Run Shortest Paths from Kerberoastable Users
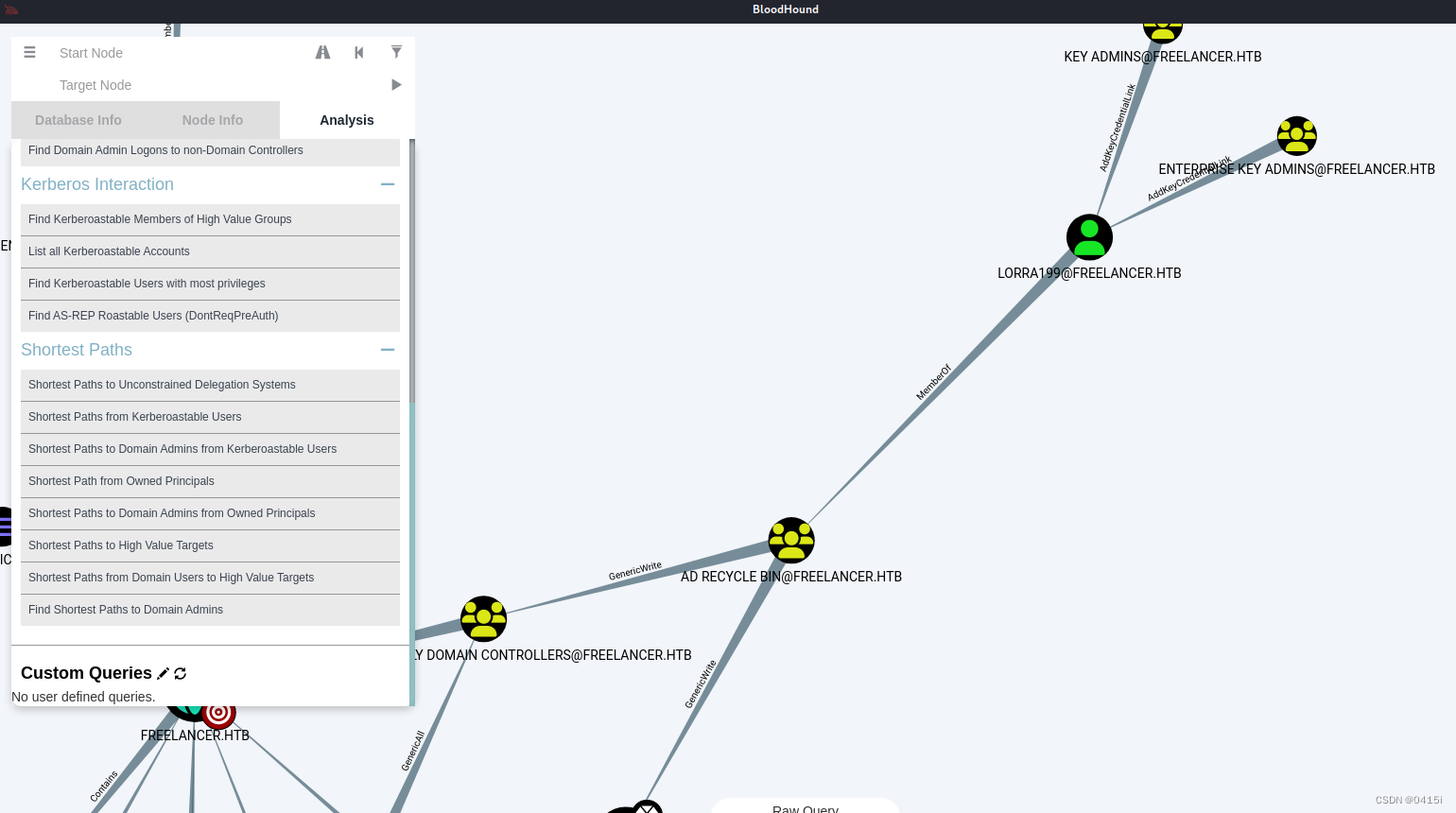Image resolution: width=1456 pixels, height=813 pixels. coord(210,417)
